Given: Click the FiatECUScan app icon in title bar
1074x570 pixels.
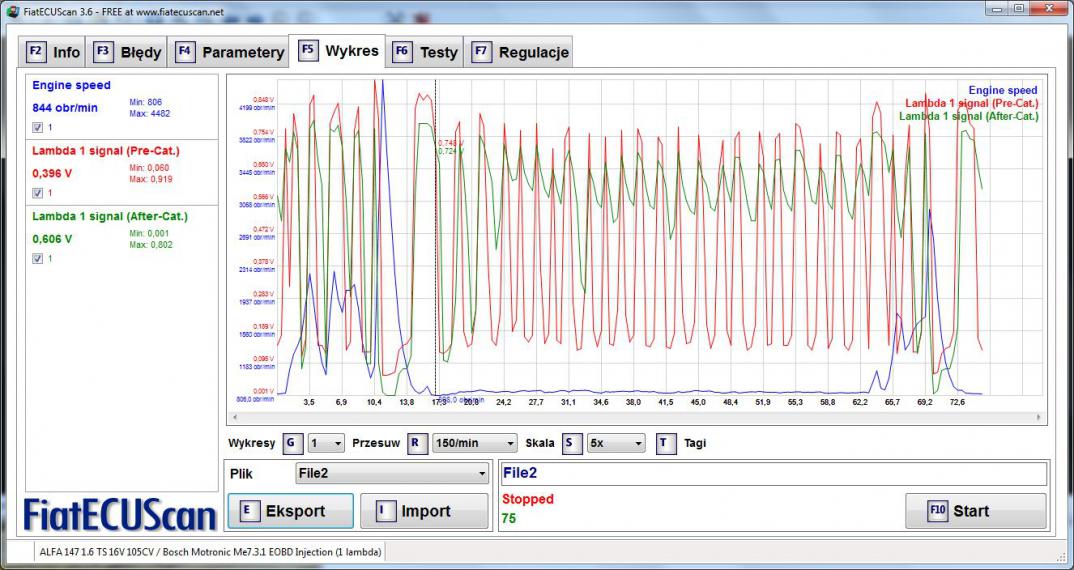Looking at the screenshot, I should 12,12.
